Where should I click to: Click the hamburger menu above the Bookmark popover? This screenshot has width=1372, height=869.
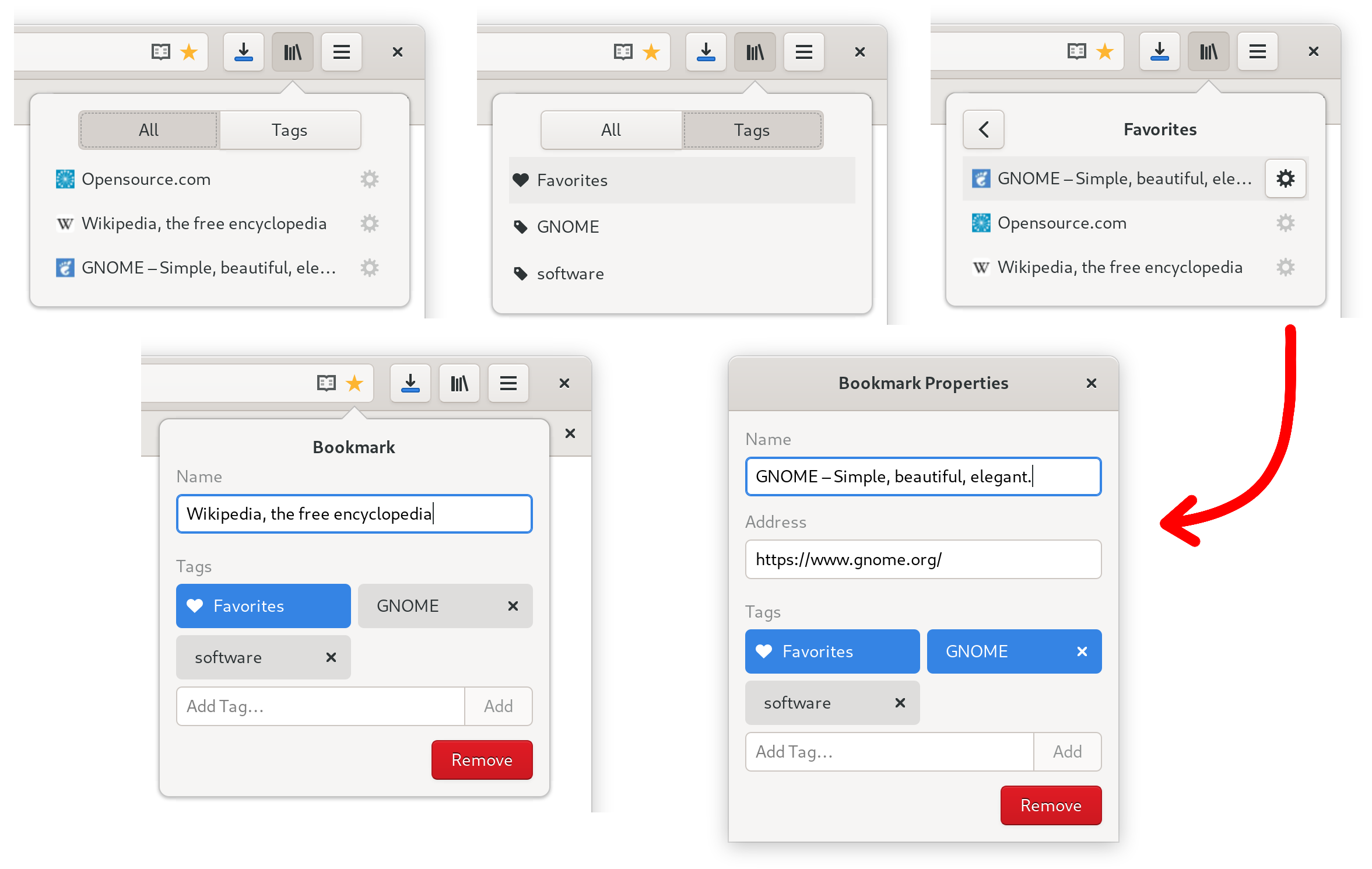coord(508,383)
